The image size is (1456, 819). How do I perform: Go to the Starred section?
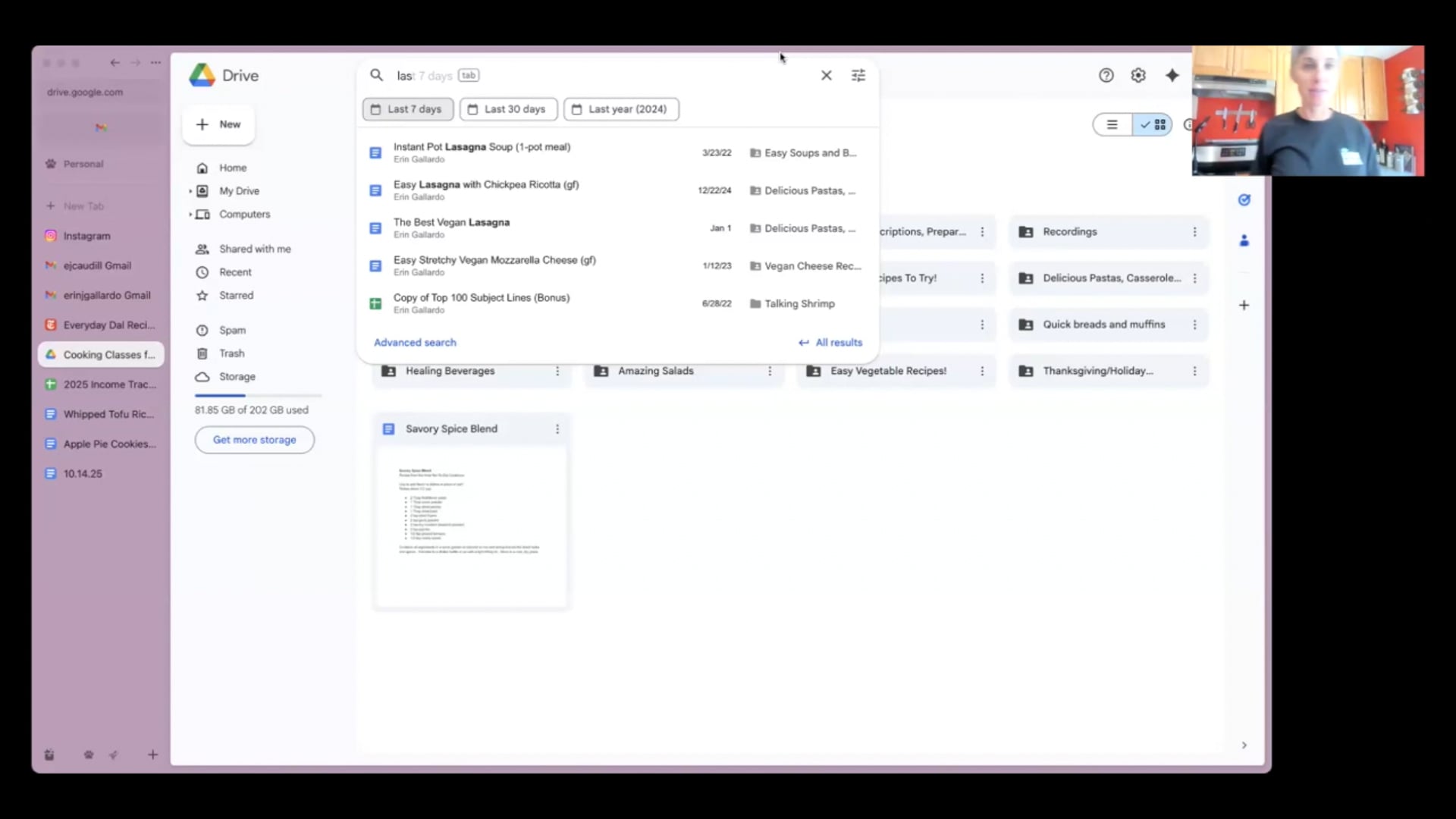(236, 295)
